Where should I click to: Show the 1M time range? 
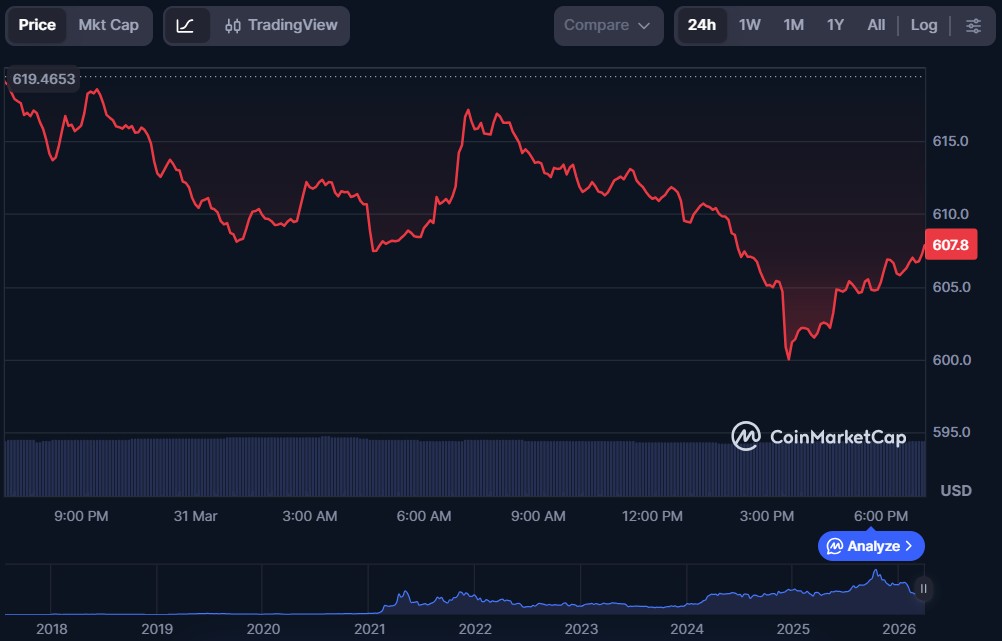click(x=793, y=25)
